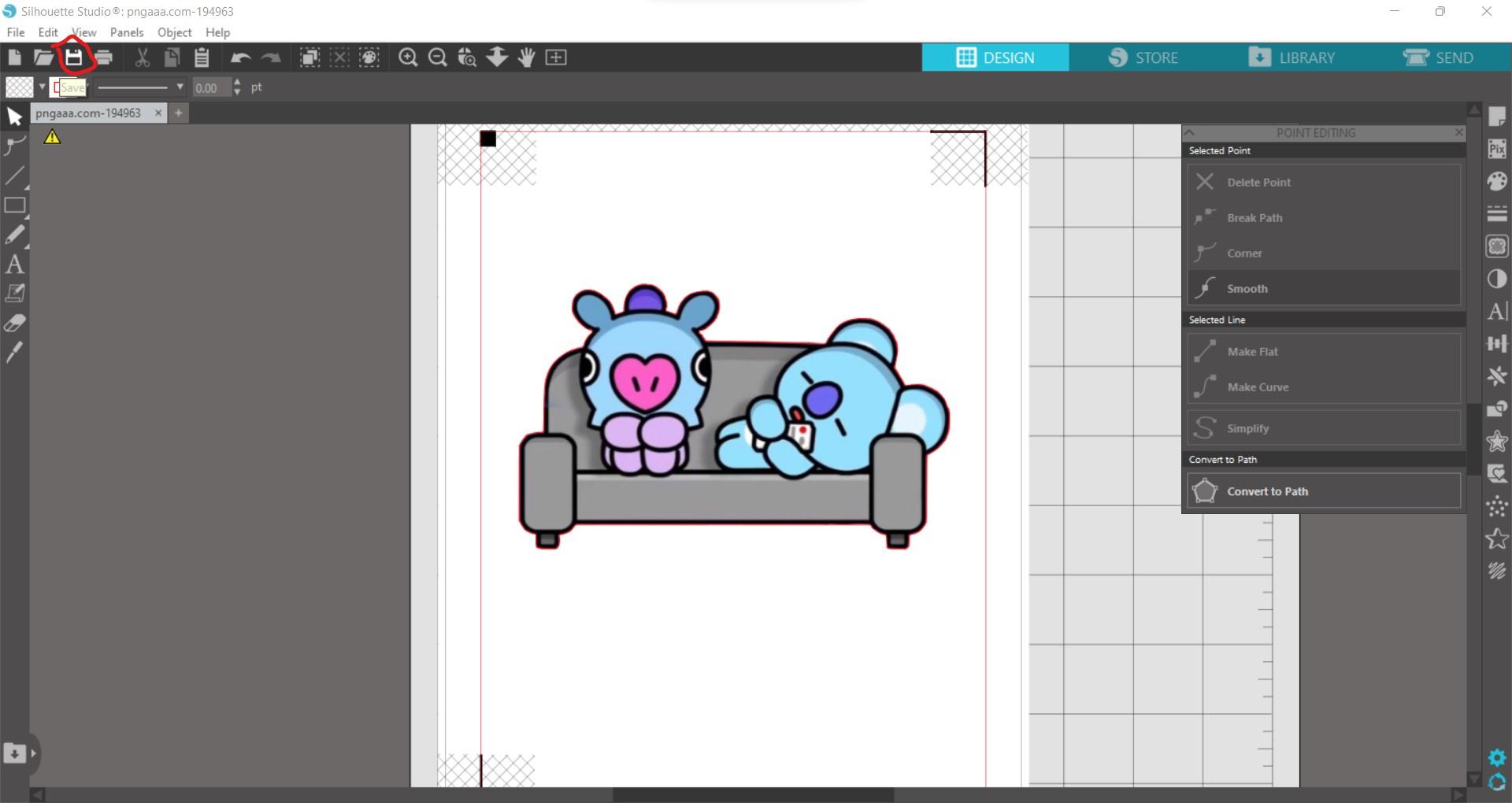Open the Fill color palette panel
Viewport: 1512px width, 803px height.
pos(1497,182)
